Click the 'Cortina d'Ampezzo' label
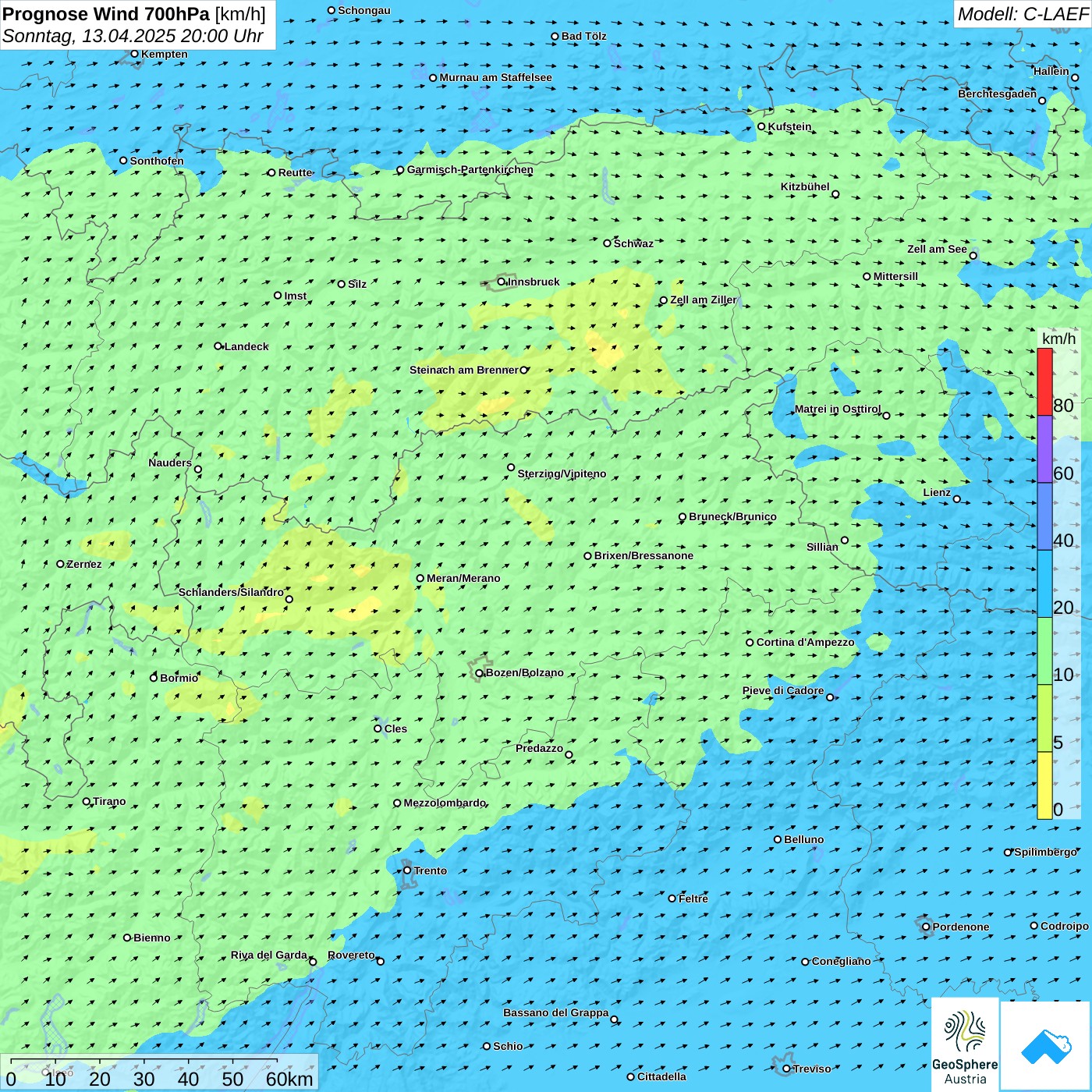This screenshot has height=1092, width=1092. 805,642
